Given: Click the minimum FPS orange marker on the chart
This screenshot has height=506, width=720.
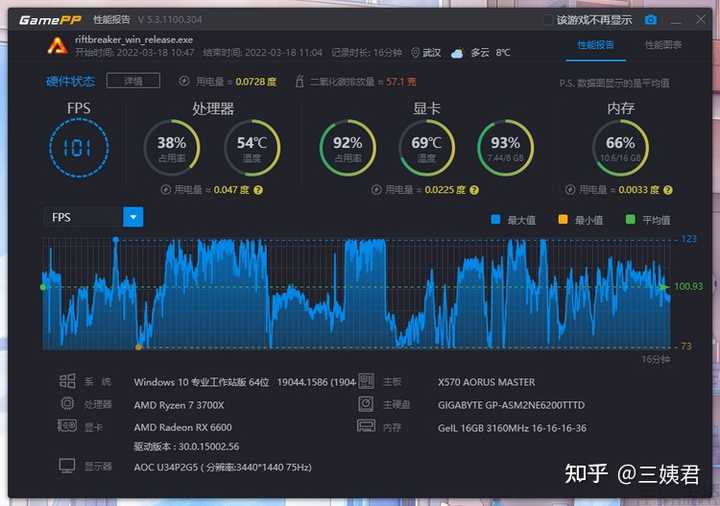Looking at the screenshot, I should point(139,347).
